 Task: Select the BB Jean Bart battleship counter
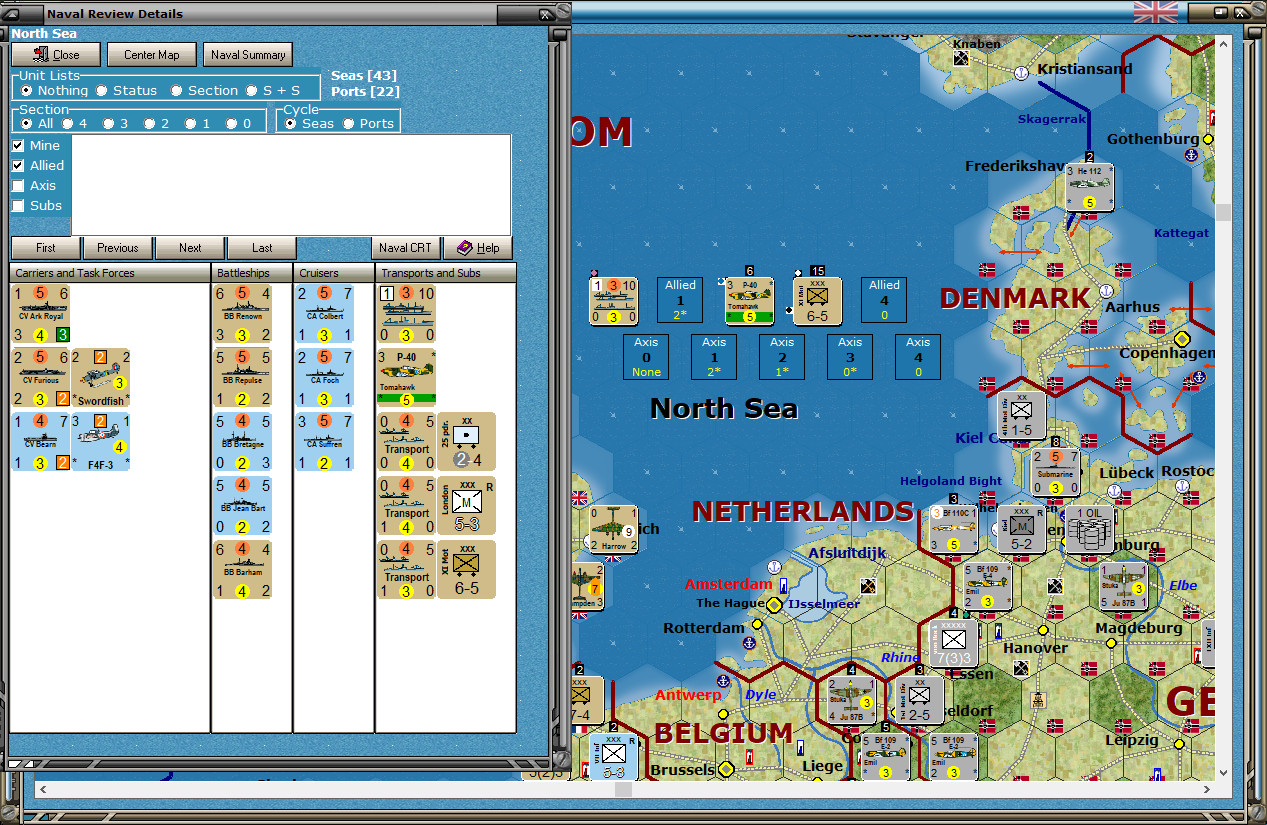(x=243, y=506)
